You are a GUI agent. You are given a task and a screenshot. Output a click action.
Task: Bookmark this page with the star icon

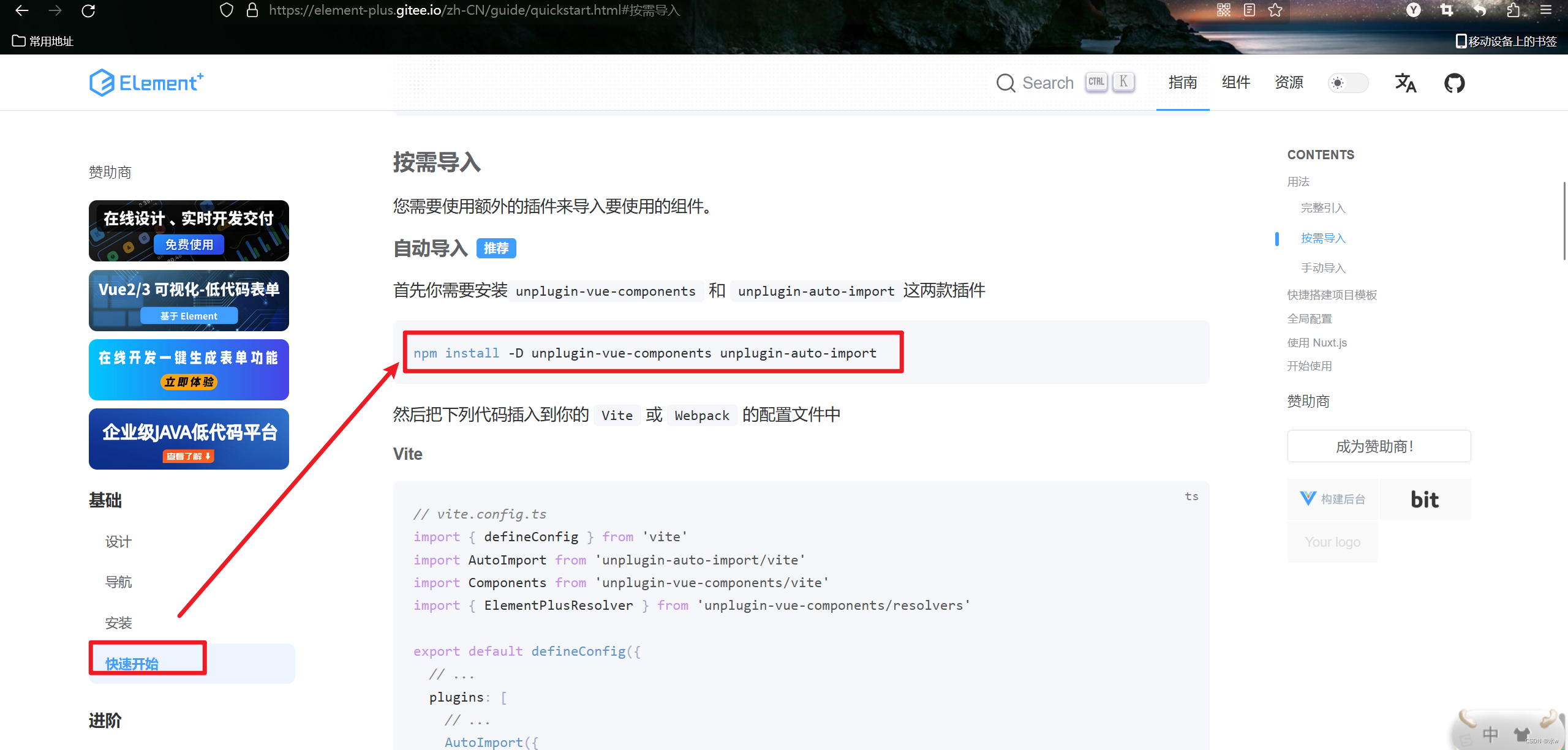[x=1275, y=10]
